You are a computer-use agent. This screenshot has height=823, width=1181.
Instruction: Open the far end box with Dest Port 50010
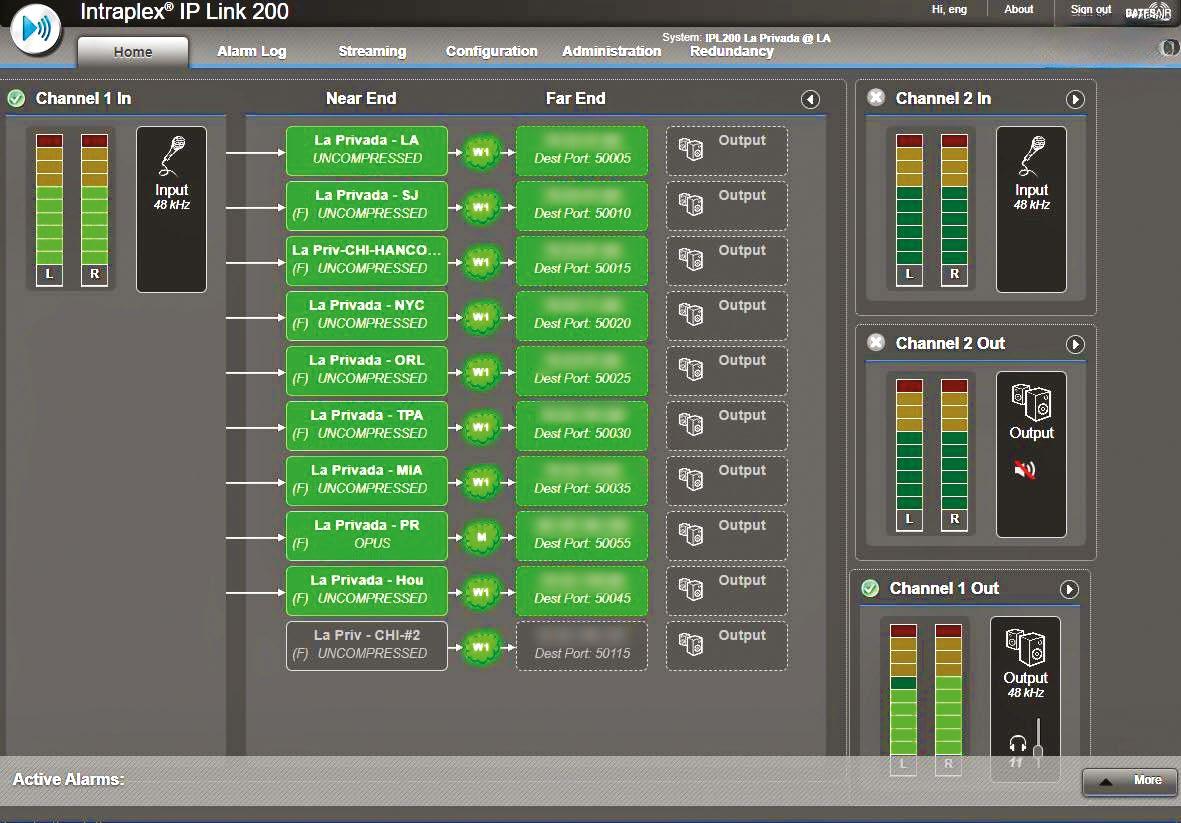click(581, 206)
